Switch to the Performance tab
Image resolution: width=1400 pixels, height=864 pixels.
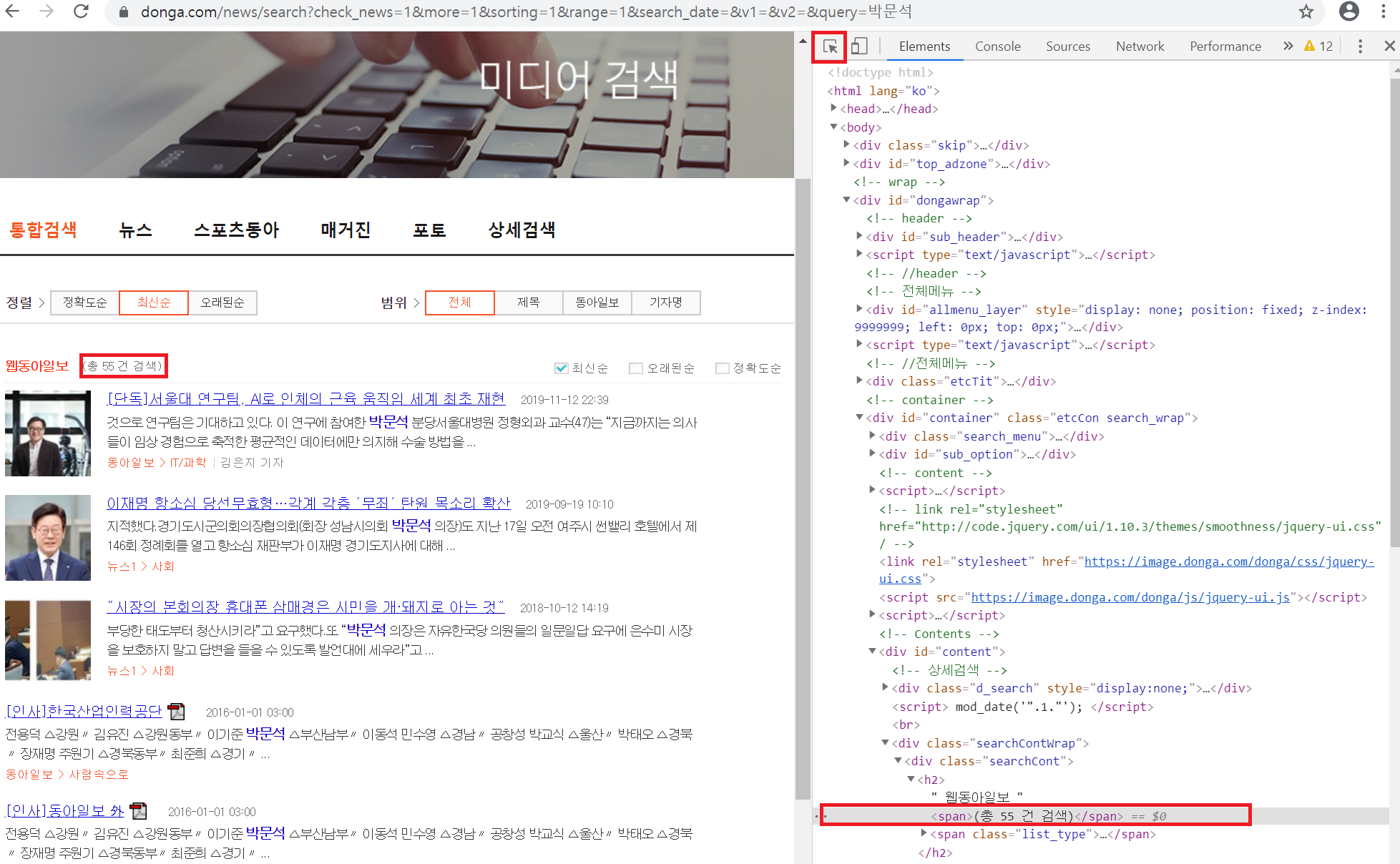[x=1225, y=46]
